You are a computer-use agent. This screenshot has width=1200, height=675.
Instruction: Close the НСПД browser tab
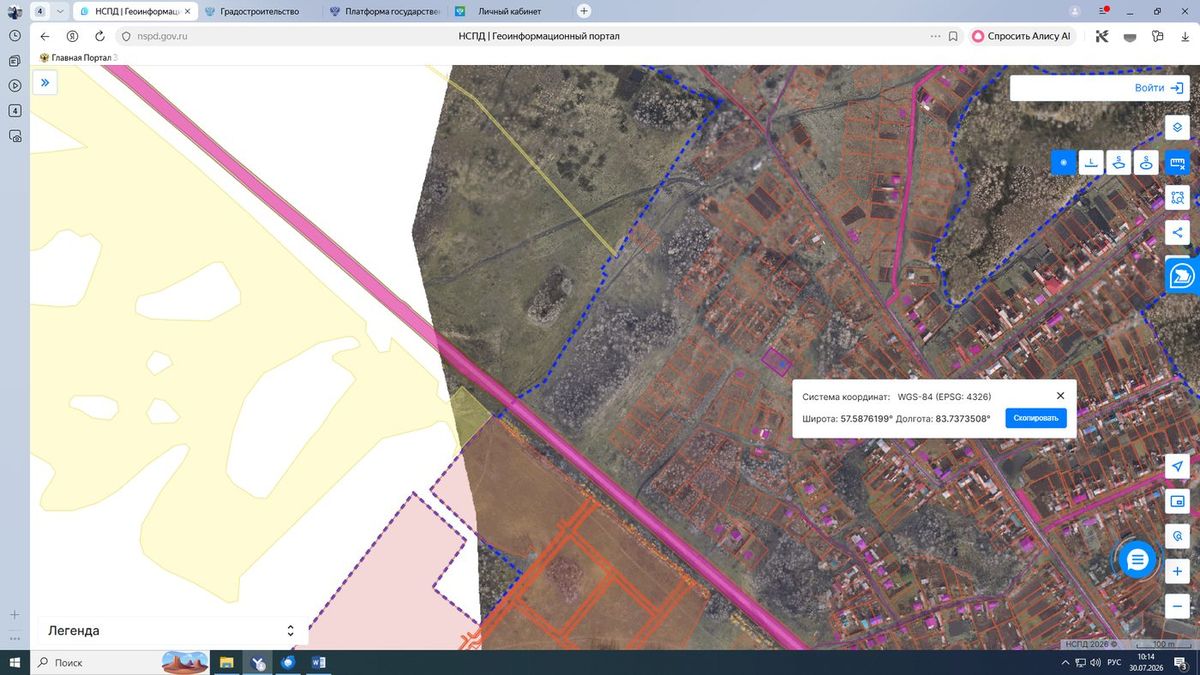tap(186, 11)
